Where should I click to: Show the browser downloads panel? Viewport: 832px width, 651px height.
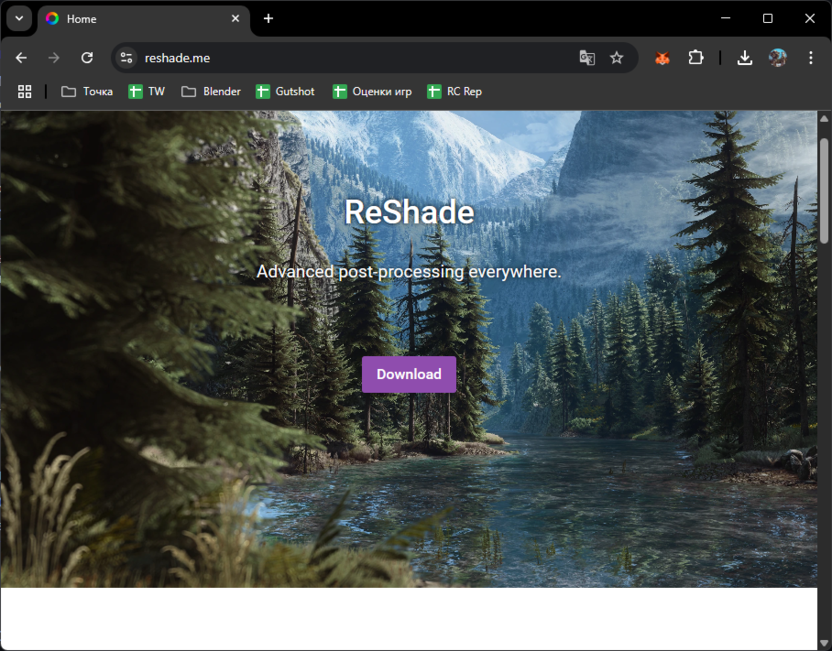coord(744,58)
